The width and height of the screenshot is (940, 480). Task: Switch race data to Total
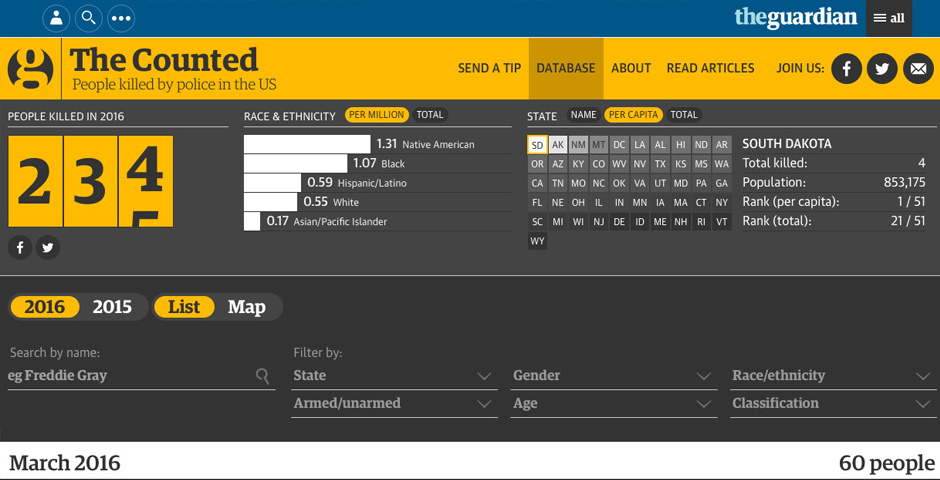tap(430, 115)
